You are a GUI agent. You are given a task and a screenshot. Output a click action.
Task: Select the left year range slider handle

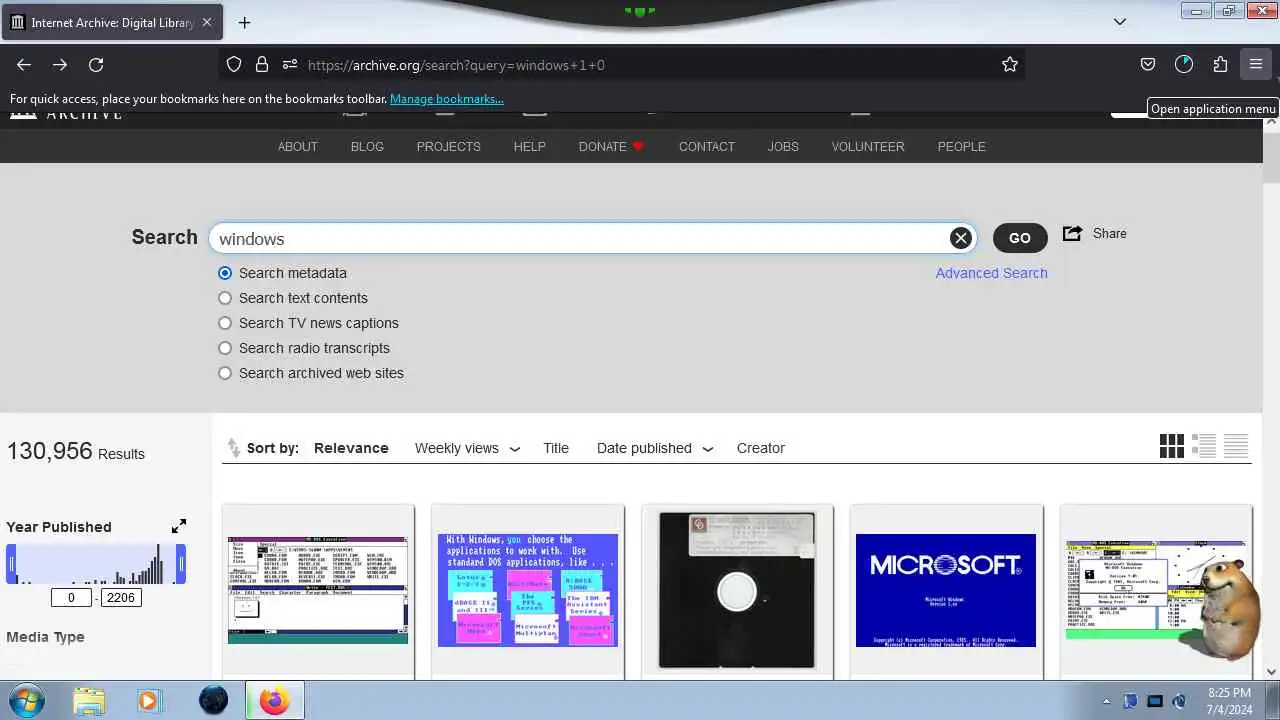click(12, 564)
